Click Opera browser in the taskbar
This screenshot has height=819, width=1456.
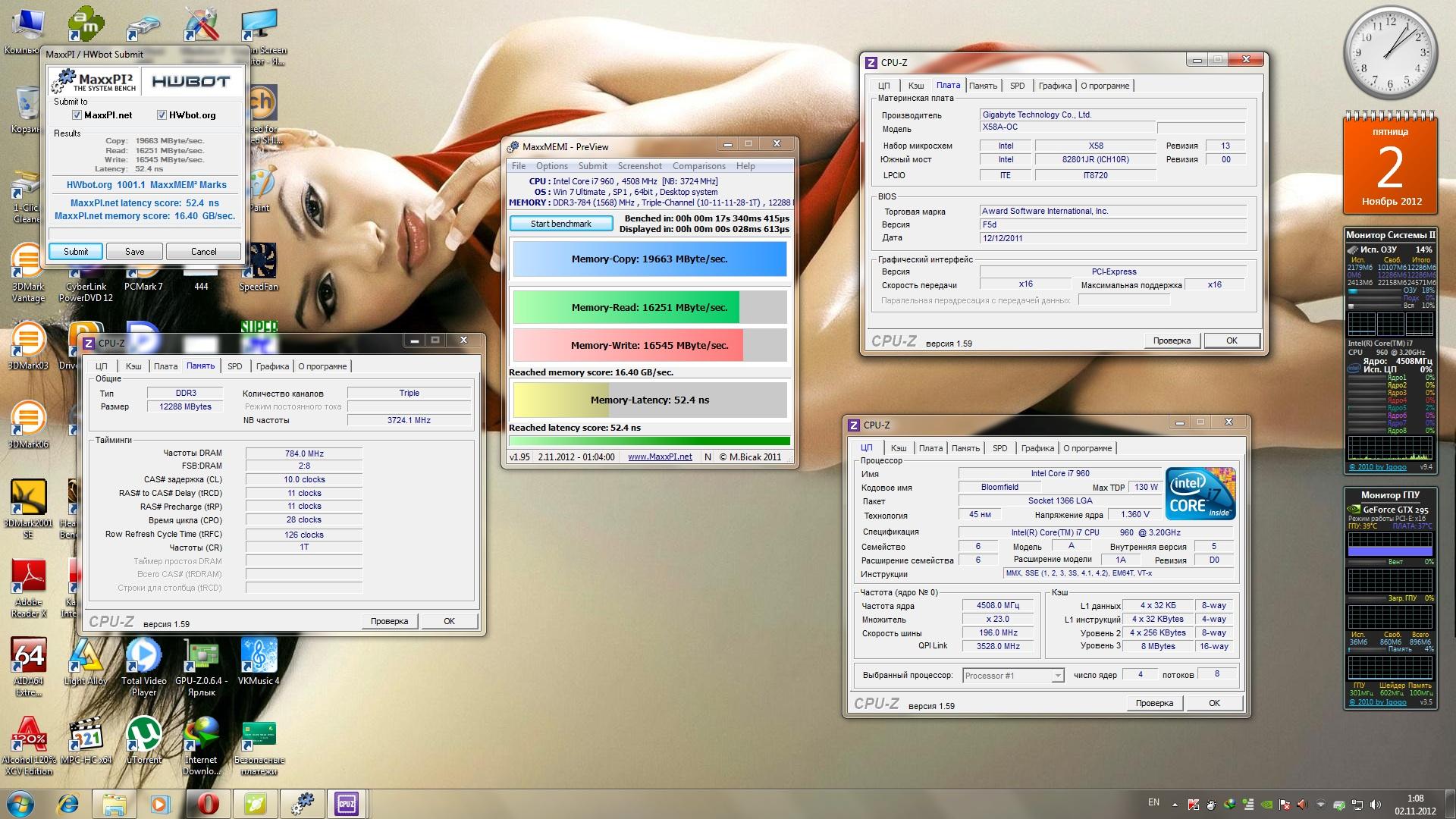[x=208, y=804]
